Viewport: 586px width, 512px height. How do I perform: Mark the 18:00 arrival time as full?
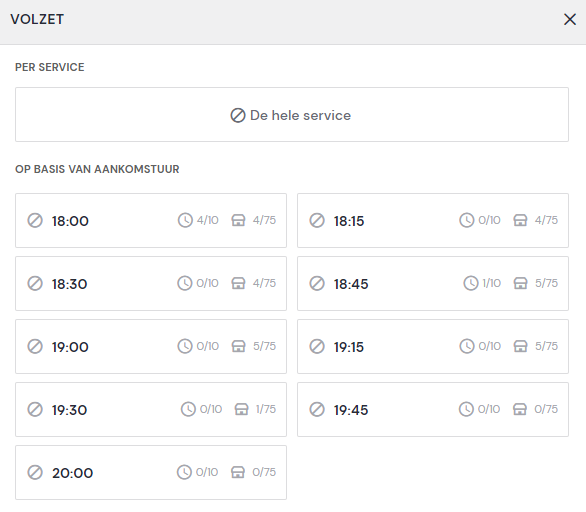(x=151, y=220)
